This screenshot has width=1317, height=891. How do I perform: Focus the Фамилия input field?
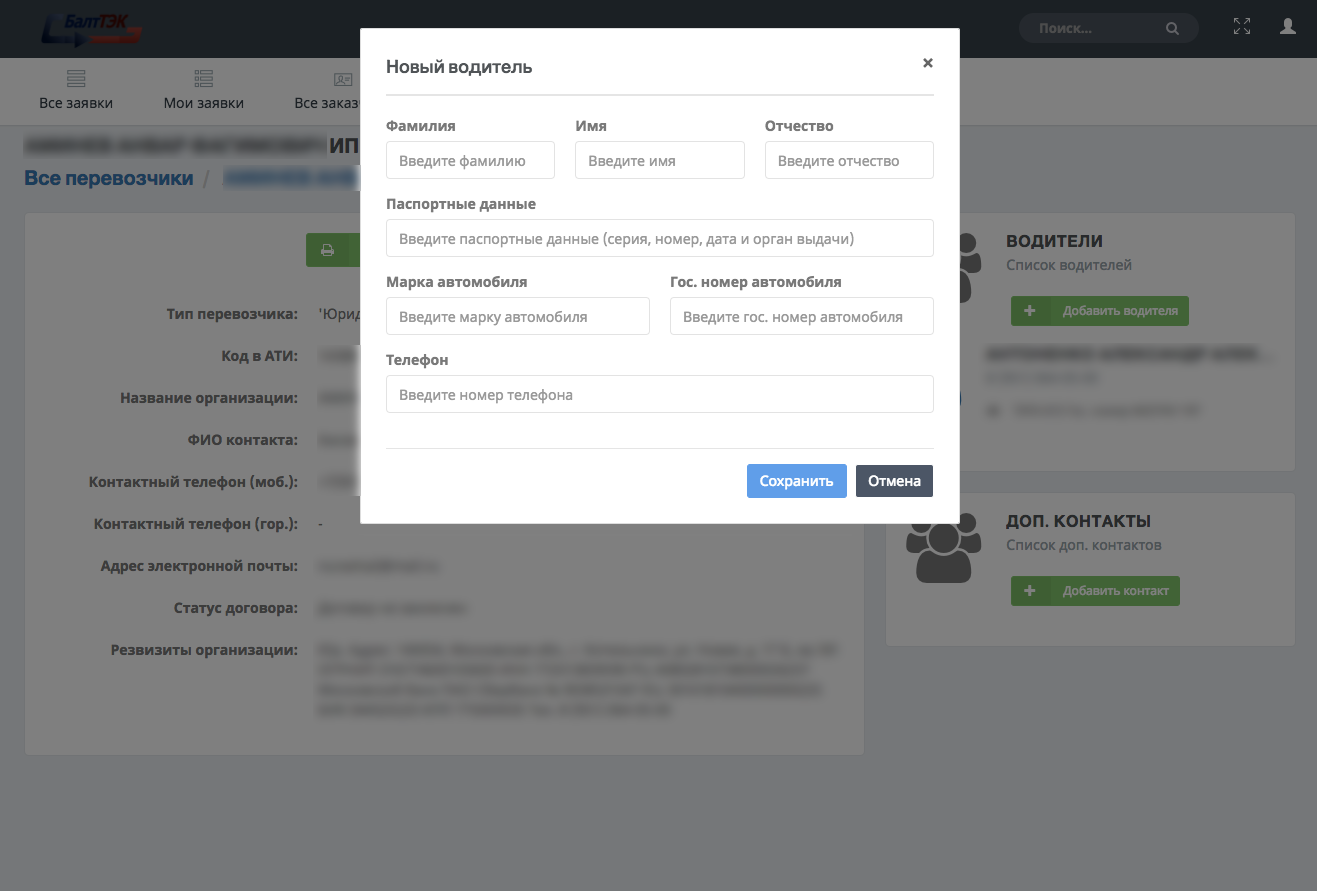pyautogui.click(x=470, y=160)
